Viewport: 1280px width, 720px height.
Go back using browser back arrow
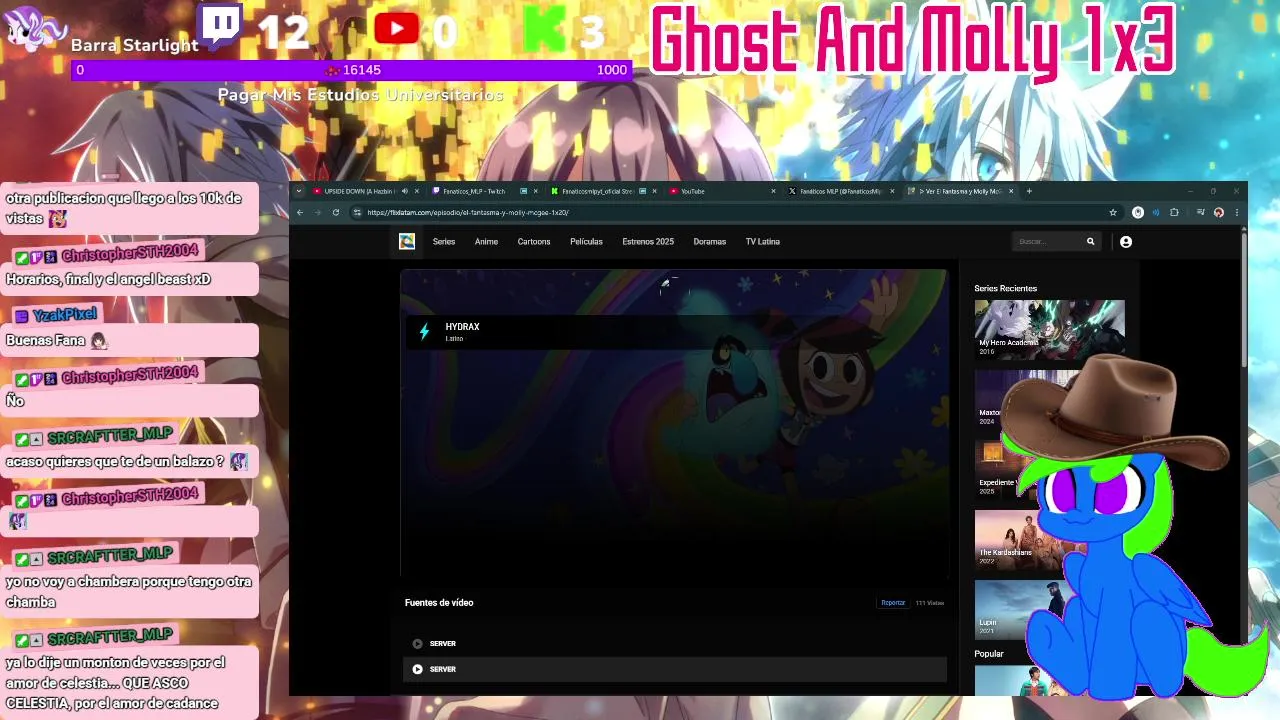tap(300, 212)
